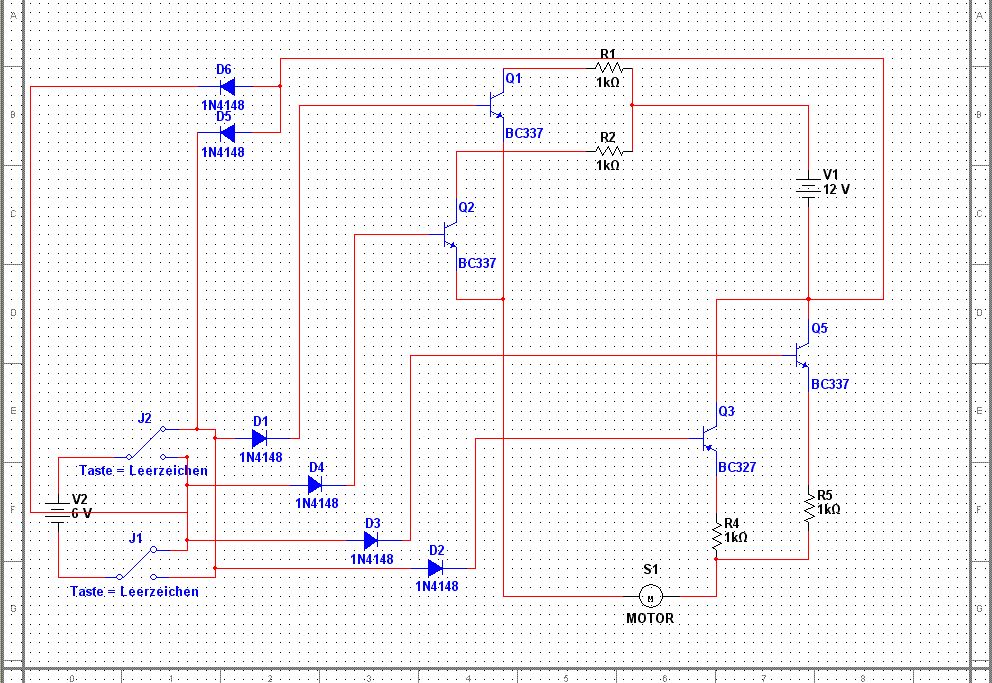
Task: Select the D1 diode symbol
Action: tap(259, 438)
